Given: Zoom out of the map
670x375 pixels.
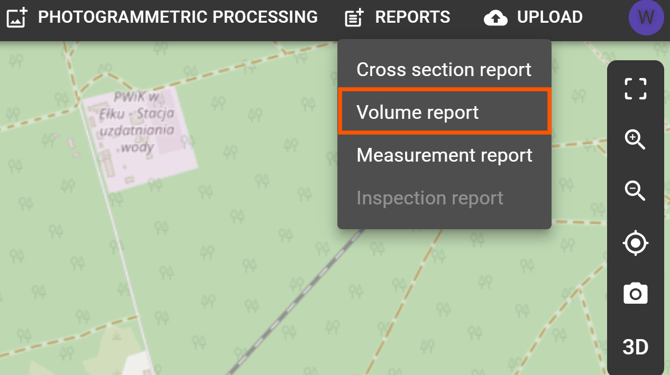Looking at the screenshot, I should pyautogui.click(x=635, y=190).
